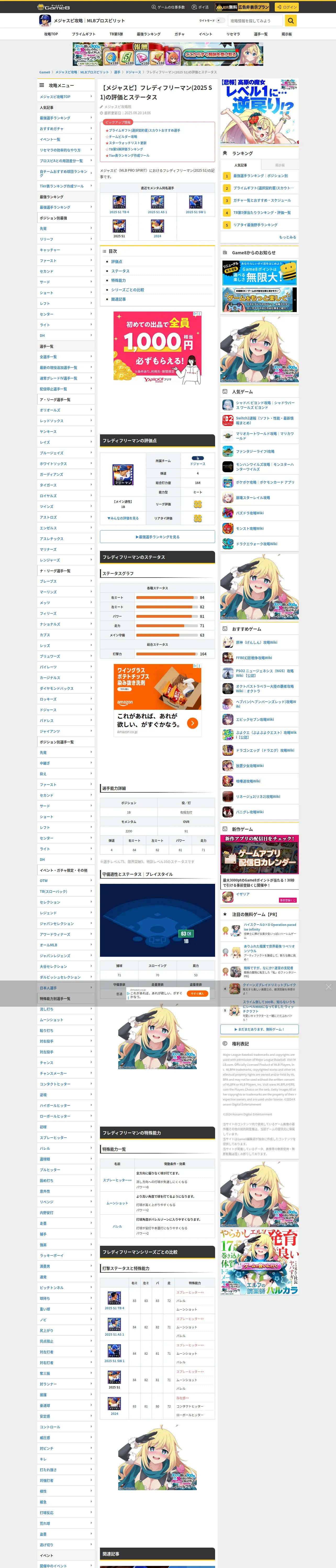Open the 2025 S1 AS 1 player card thumbnail
336x1568 pixels.
(157, 201)
